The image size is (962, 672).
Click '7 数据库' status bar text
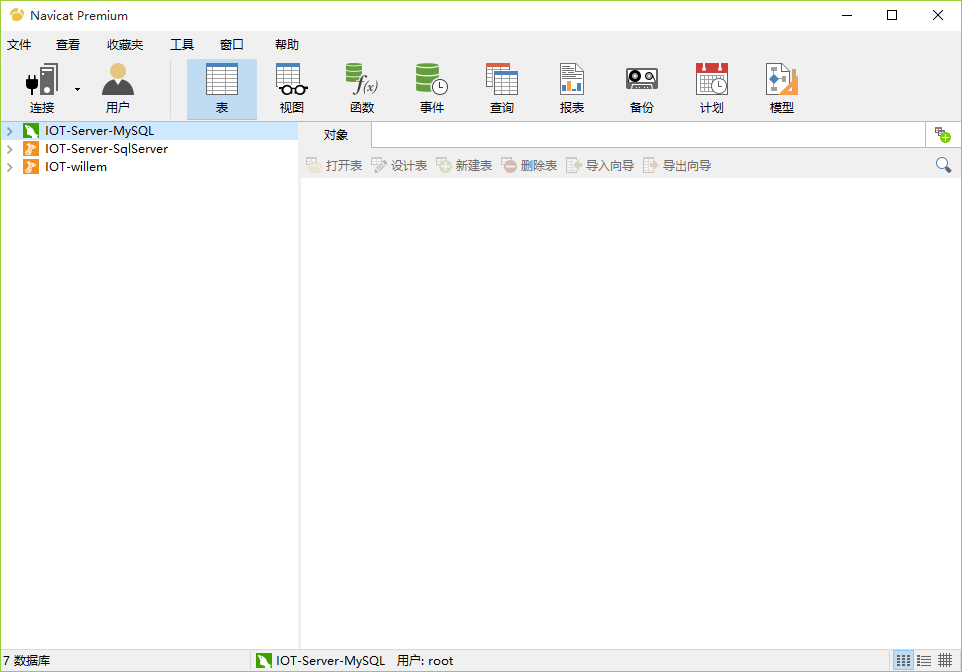coord(27,660)
